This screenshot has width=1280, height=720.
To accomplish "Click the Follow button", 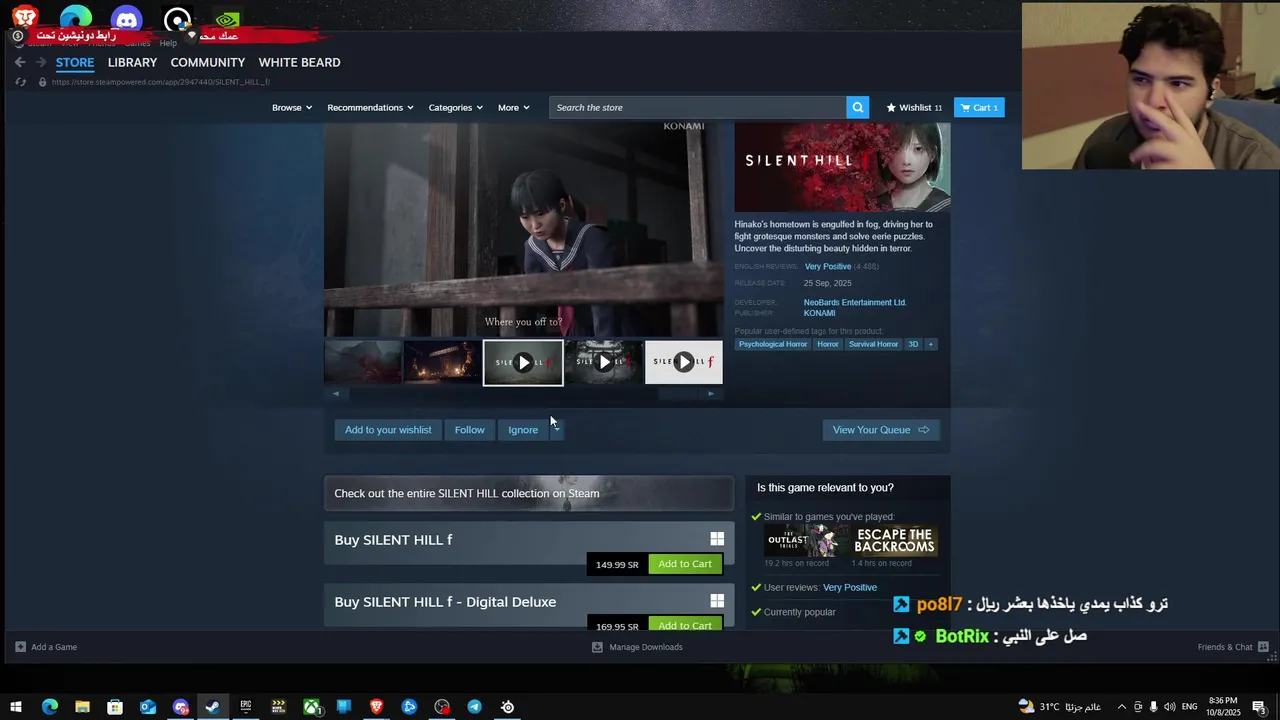I will coord(469,430).
